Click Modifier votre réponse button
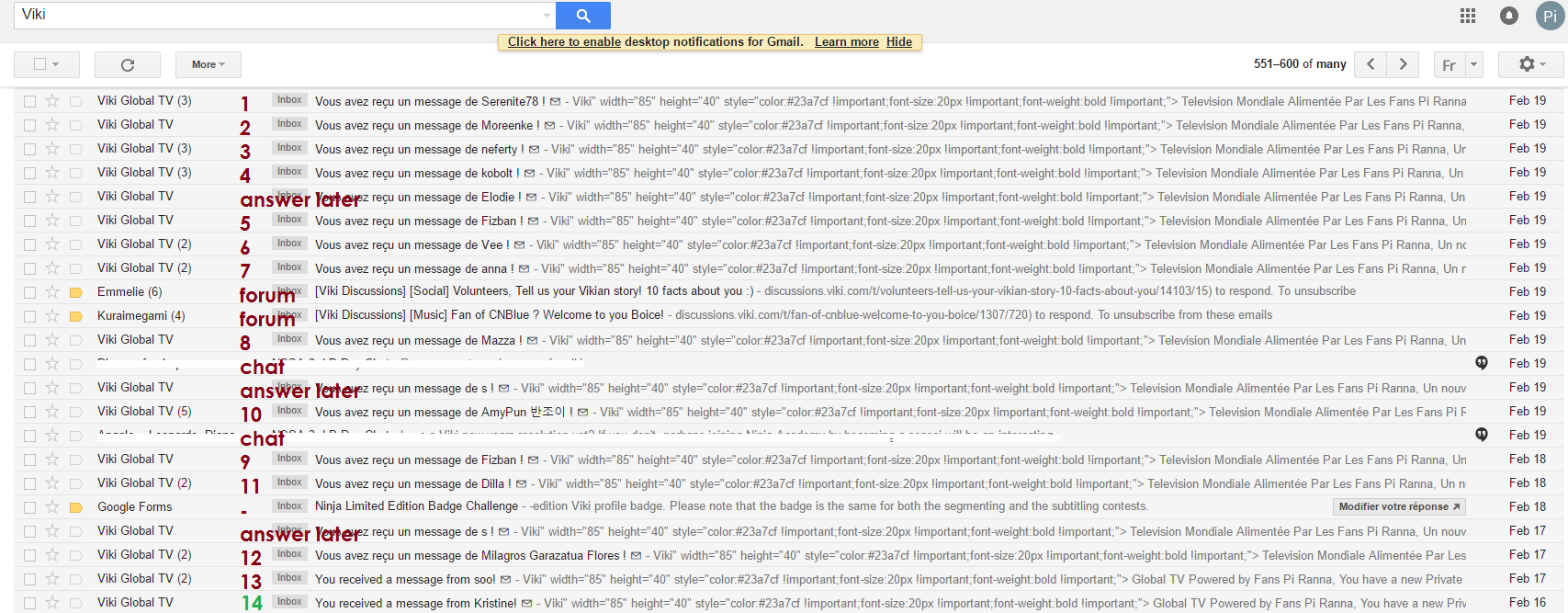The width and height of the screenshot is (1568, 613). 1399,506
